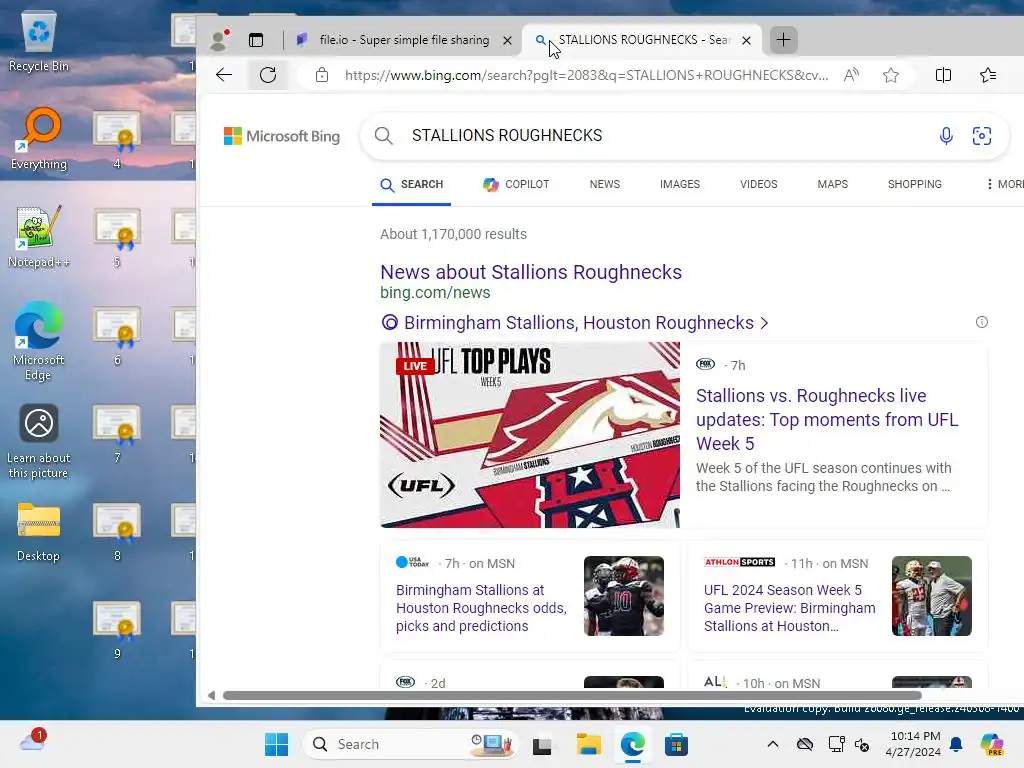Click the browser address bar URL
Image resolution: width=1024 pixels, height=768 pixels.
coord(586,75)
